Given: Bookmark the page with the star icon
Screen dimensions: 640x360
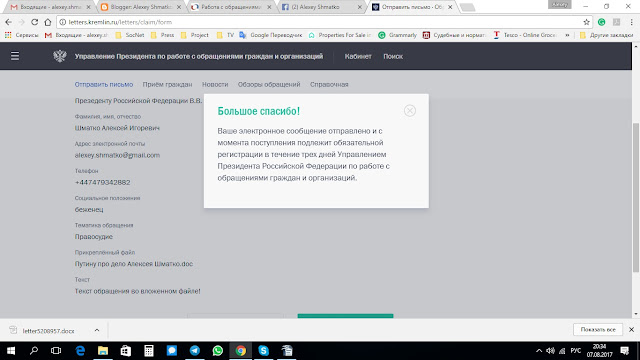Looking at the screenshot, I should (x=586, y=22).
